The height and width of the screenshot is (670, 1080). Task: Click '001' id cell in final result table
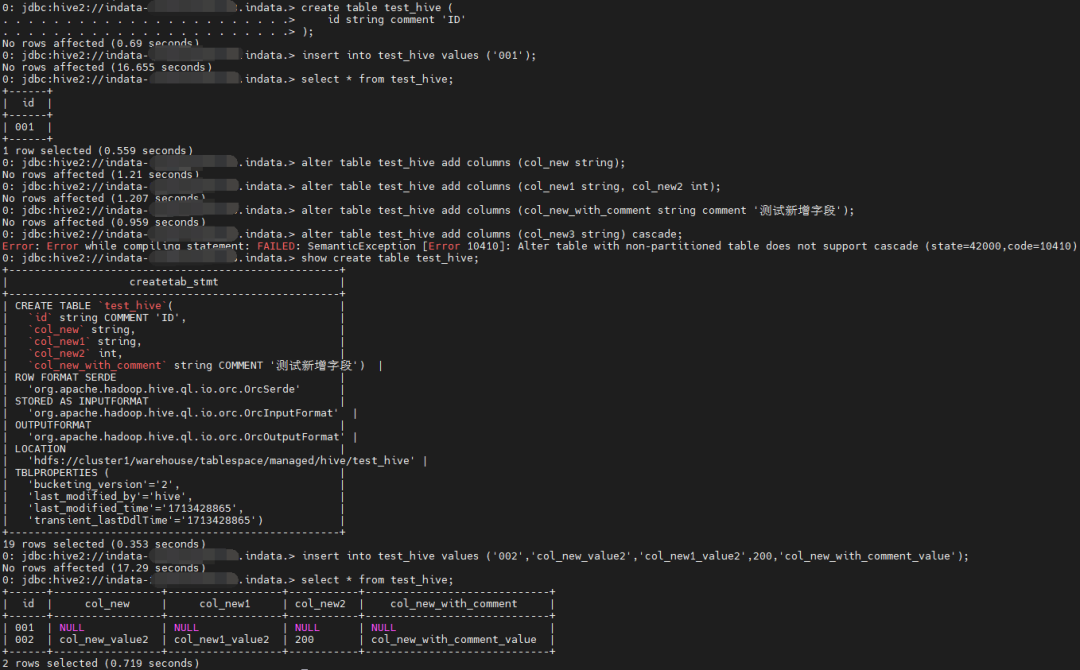(24, 628)
